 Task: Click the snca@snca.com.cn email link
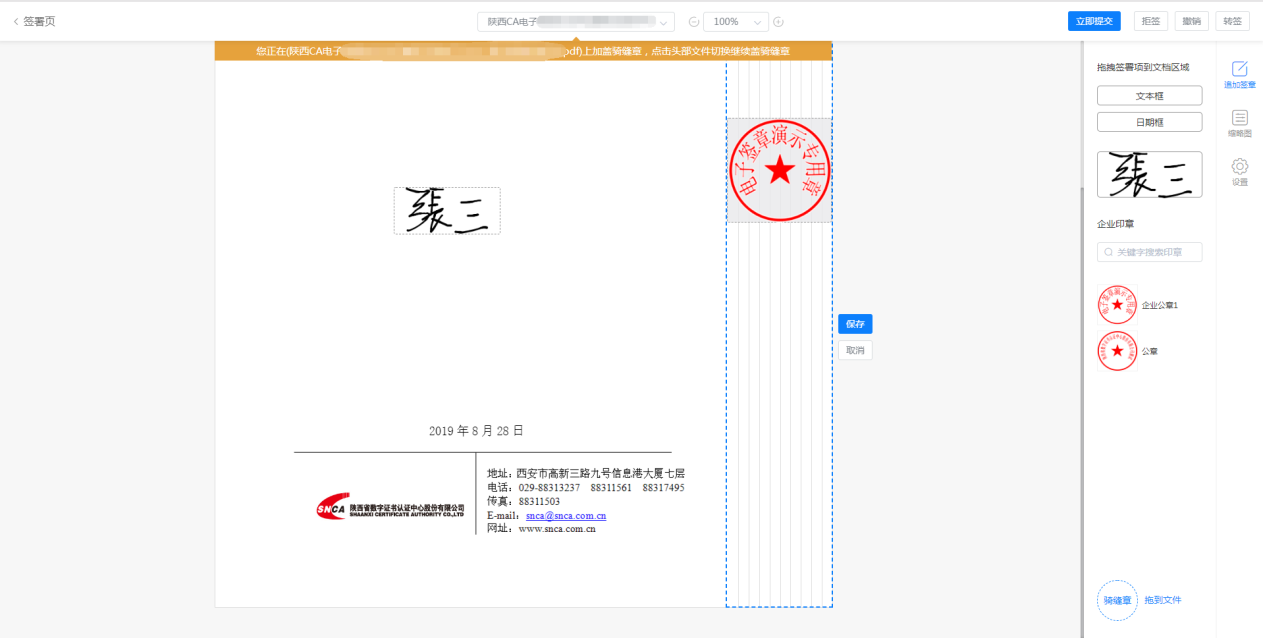(565, 515)
